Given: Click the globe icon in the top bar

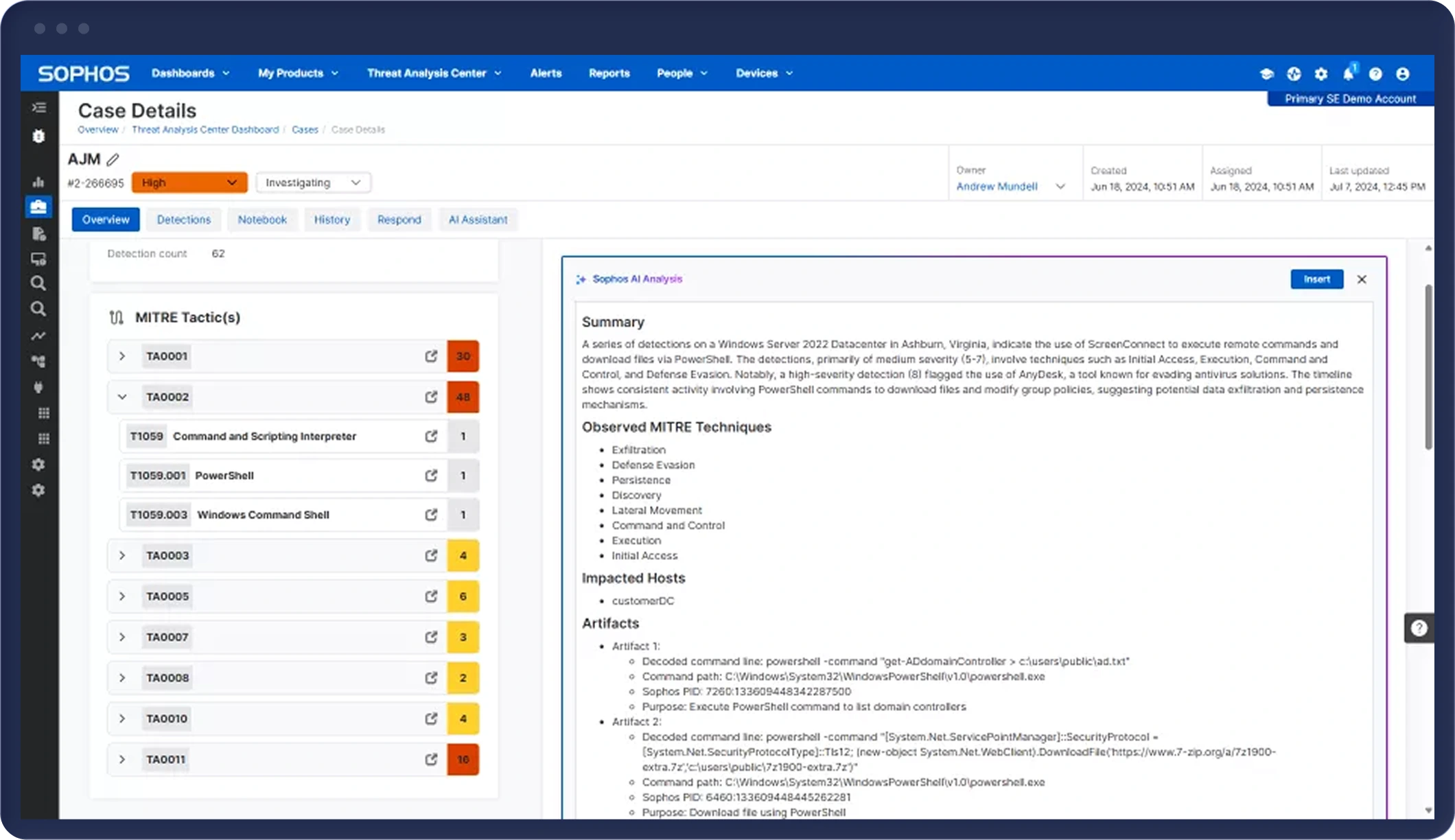Looking at the screenshot, I should pyautogui.click(x=1294, y=73).
